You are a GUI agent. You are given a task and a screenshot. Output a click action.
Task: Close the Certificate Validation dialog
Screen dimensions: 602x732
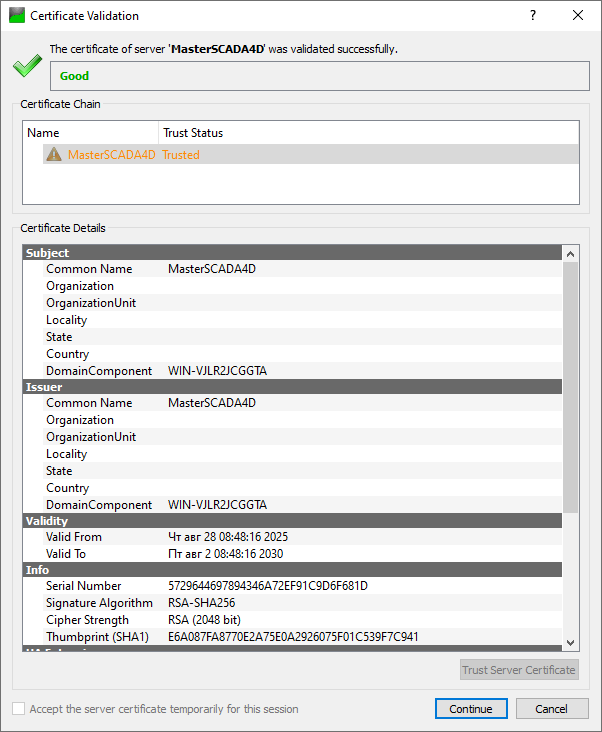click(578, 16)
